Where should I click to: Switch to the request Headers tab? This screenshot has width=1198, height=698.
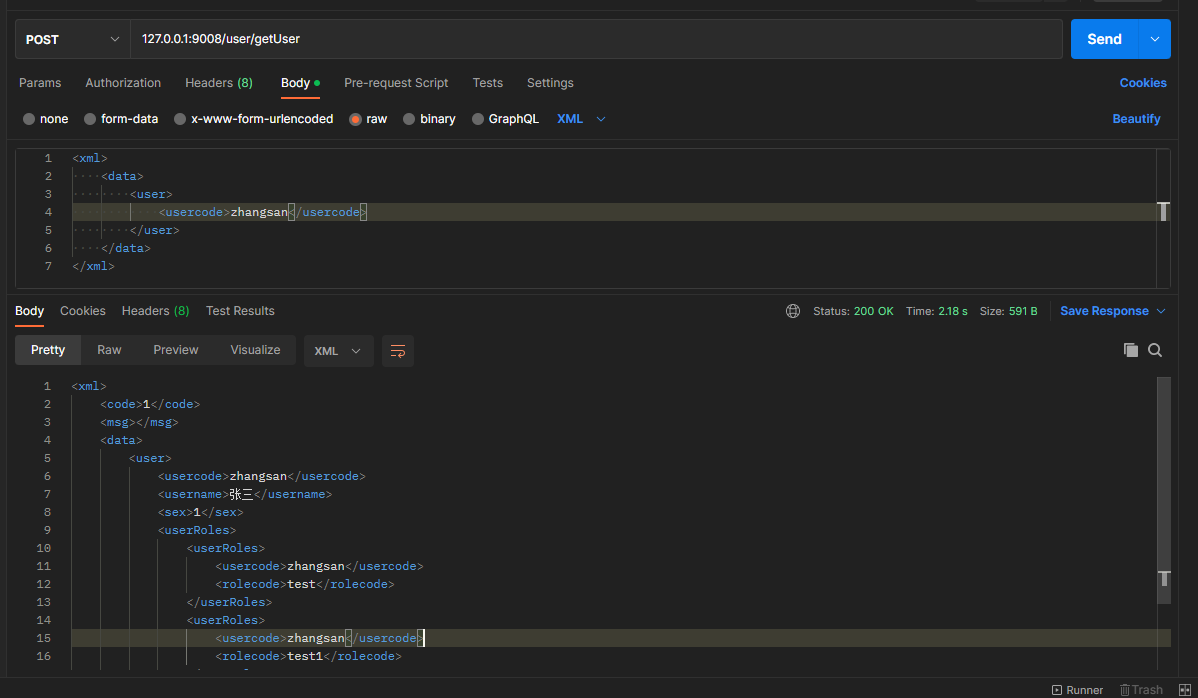coord(218,83)
